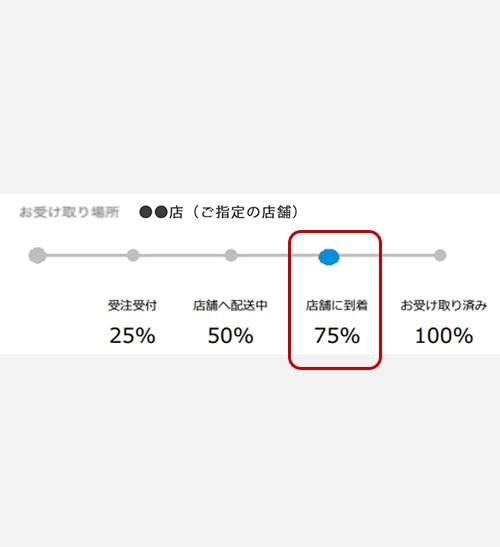Viewport: 500px width, 547px height.
Task: Select the 50% progress value
Action: pyautogui.click(x=230, y=336)
